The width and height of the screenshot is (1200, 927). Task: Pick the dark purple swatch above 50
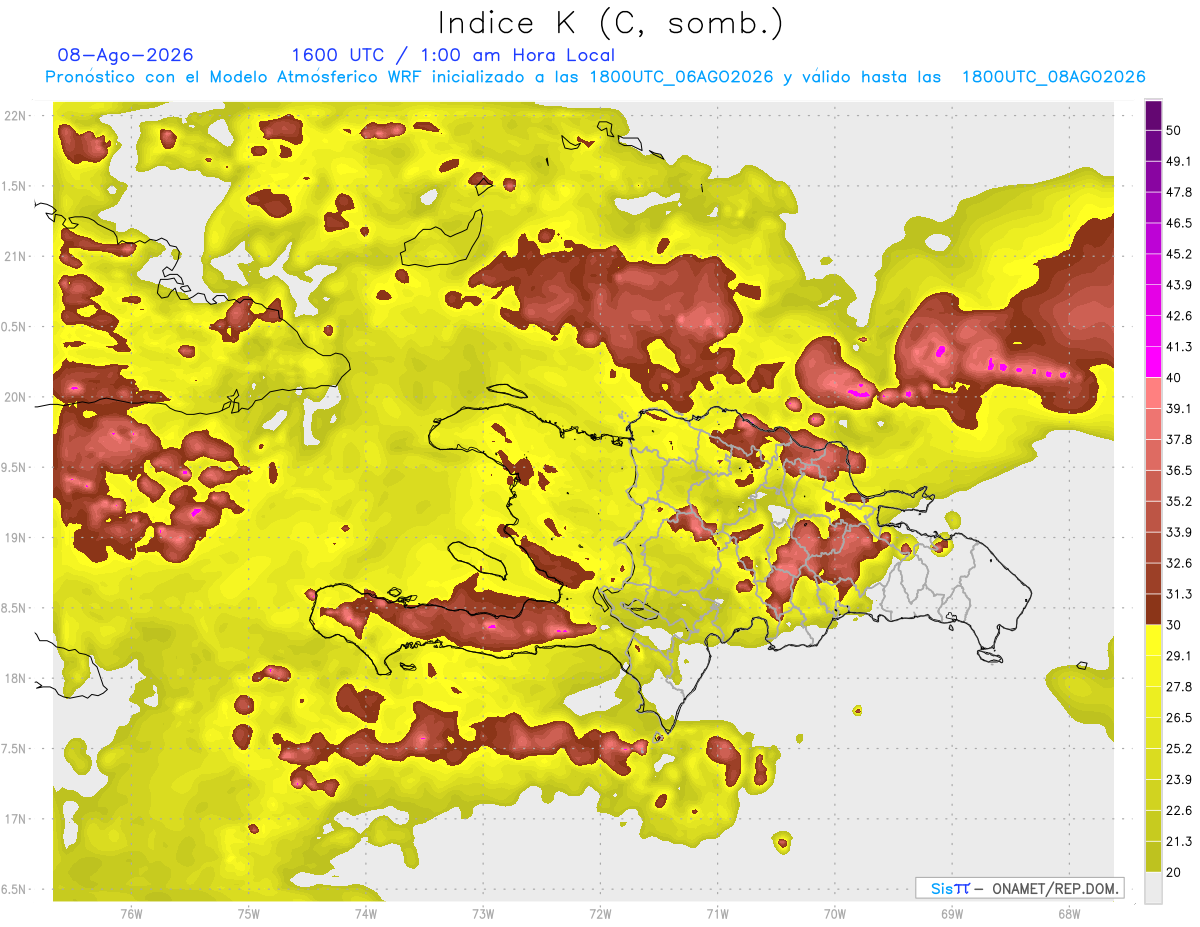click(1153, 115)
